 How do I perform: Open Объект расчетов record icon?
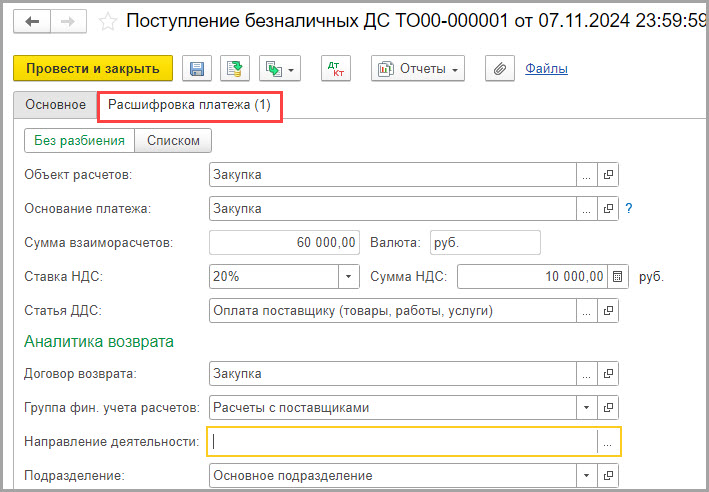pos(608,175)
